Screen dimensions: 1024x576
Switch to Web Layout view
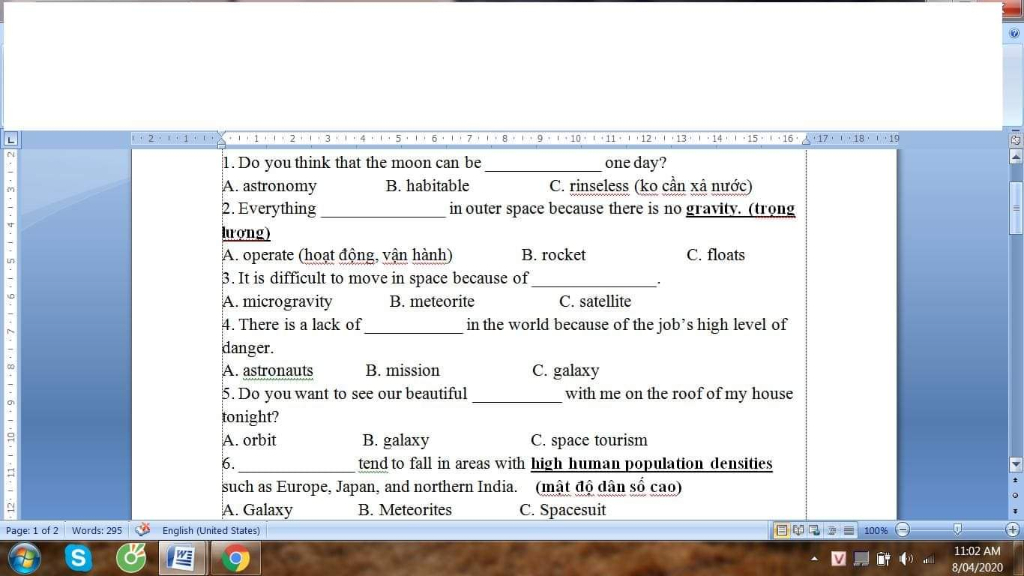(x=814, y=530)
